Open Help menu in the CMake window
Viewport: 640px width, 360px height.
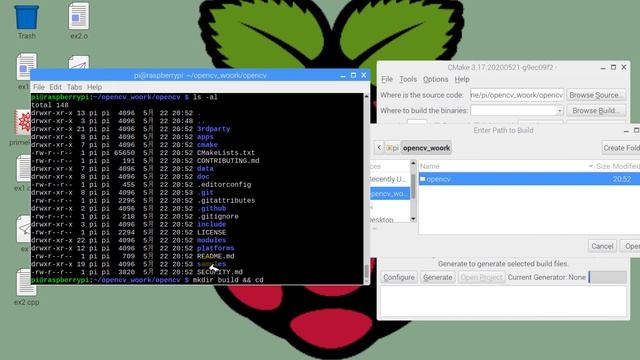pyautogui.click(x=462, y=79)
